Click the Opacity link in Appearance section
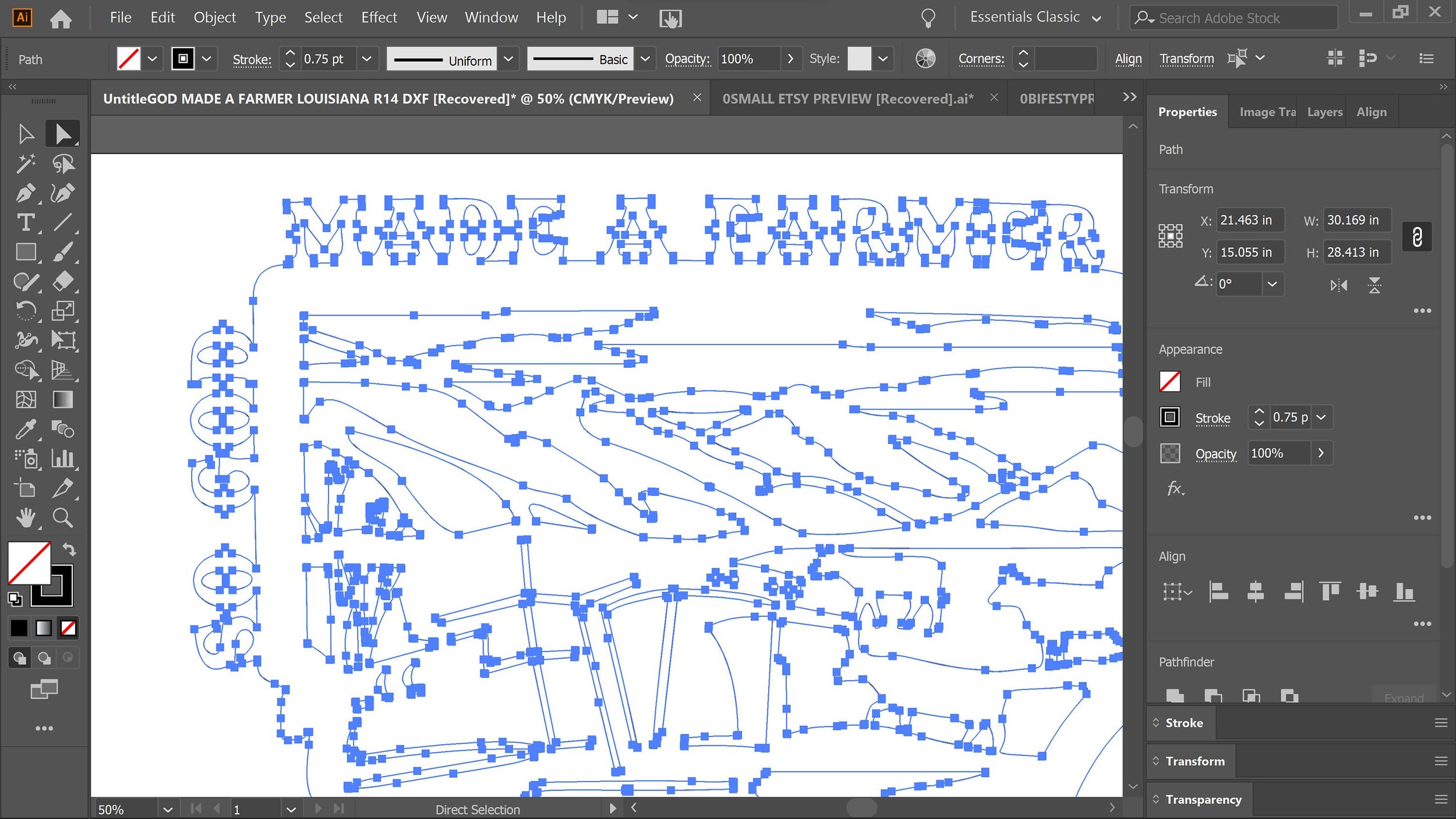 tap(1215, 454)
